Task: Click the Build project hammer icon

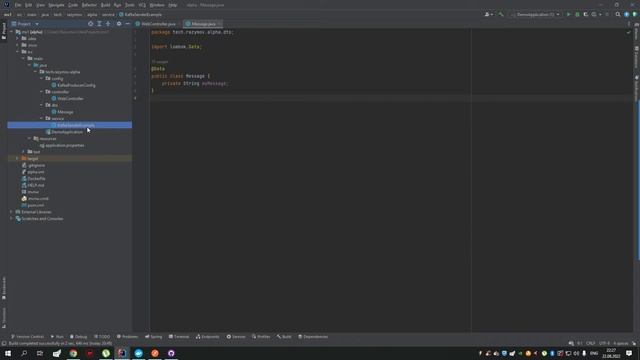Action: (501, 14)
